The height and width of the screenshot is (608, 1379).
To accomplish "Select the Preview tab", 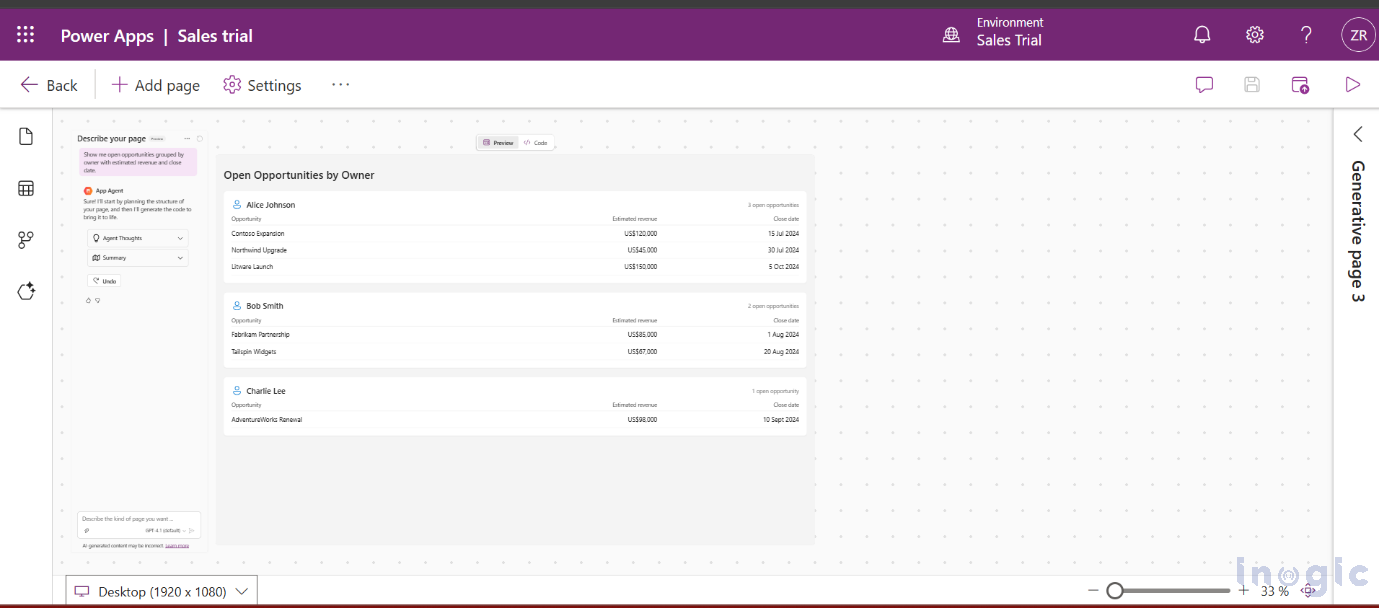I will click(x=497, y=142).
